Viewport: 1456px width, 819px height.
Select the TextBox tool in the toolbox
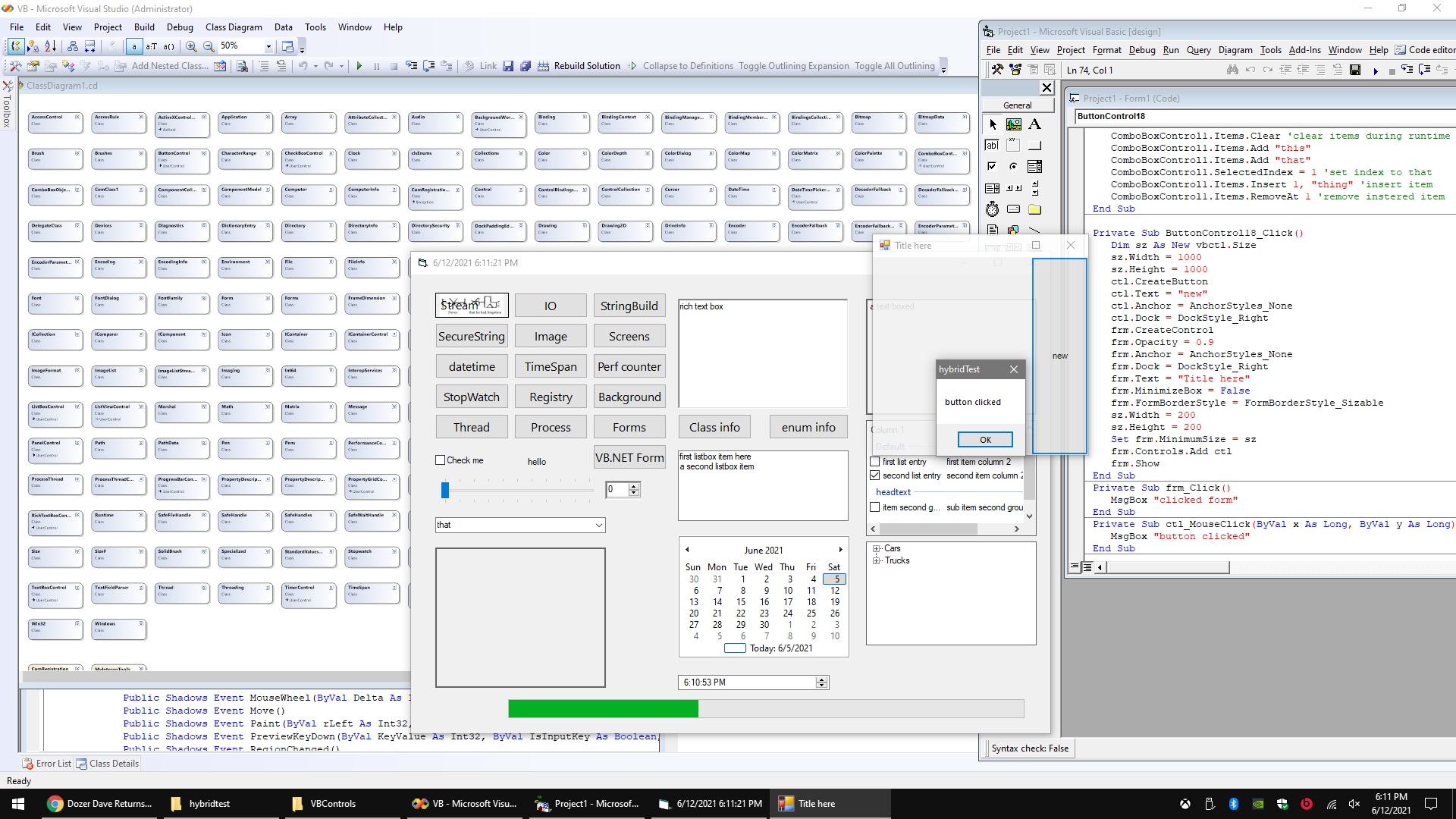(993, 145)
